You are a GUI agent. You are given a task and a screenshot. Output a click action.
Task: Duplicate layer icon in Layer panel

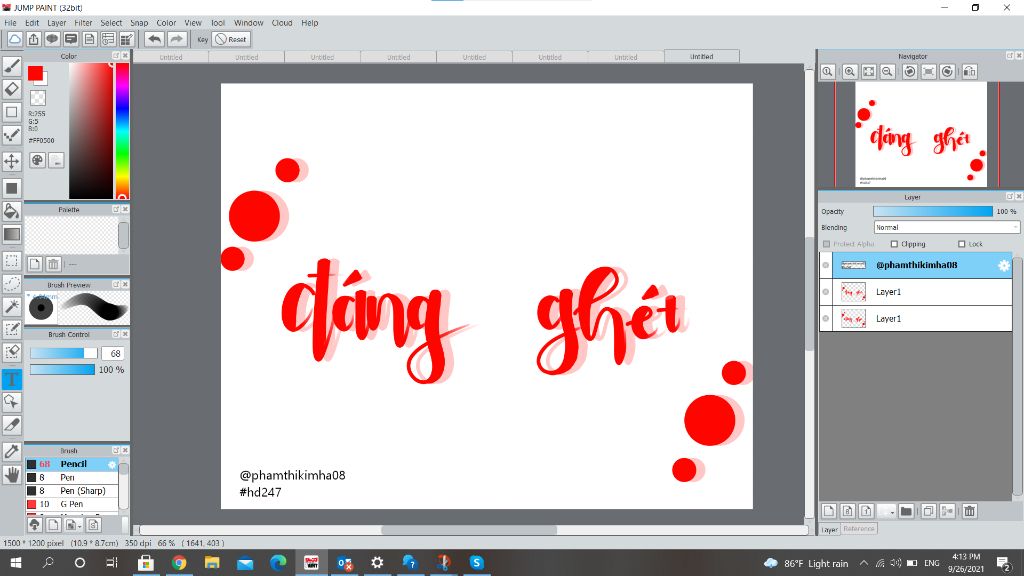tap(928, 511)
